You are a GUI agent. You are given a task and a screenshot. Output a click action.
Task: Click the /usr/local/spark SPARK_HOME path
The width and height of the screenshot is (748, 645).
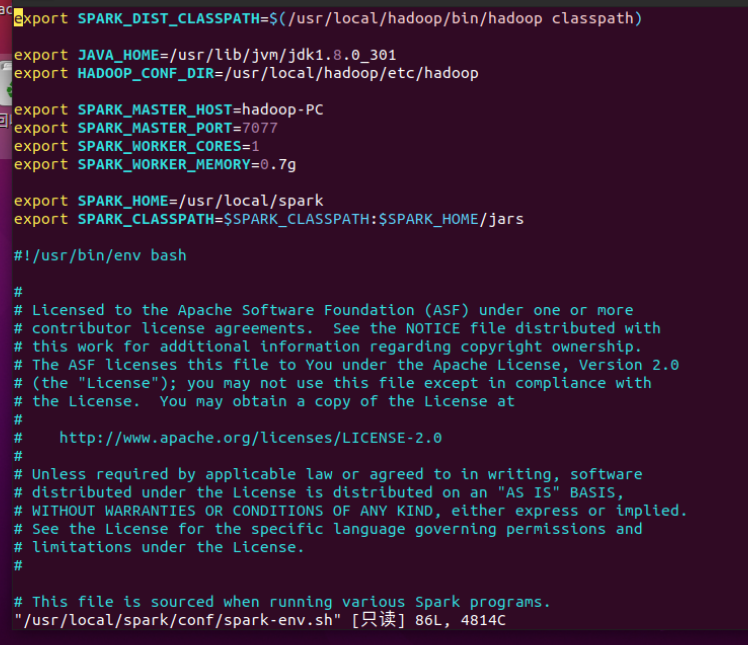click(251, 201)
